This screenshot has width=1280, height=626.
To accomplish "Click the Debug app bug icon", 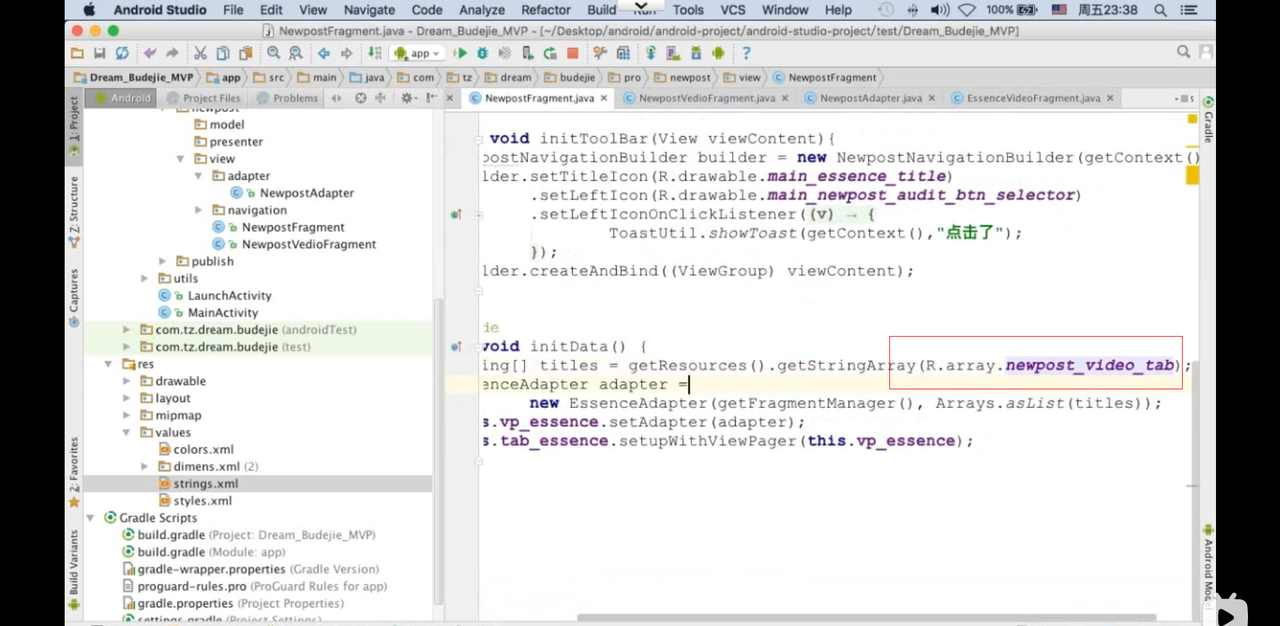I will (x=483, y=53).
